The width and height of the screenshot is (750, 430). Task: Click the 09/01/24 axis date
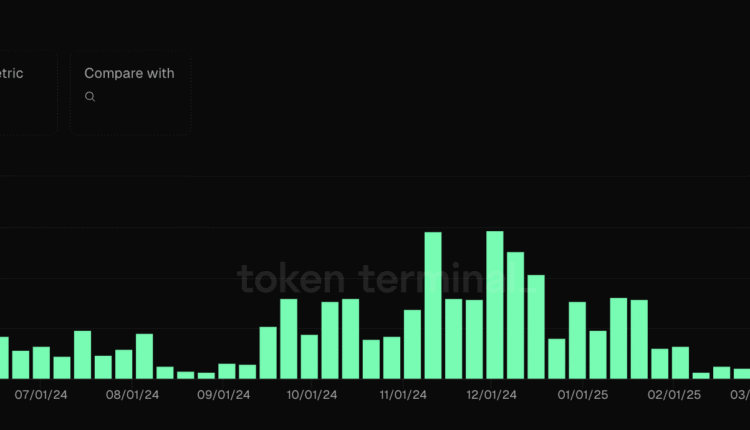tap(224, 395)
